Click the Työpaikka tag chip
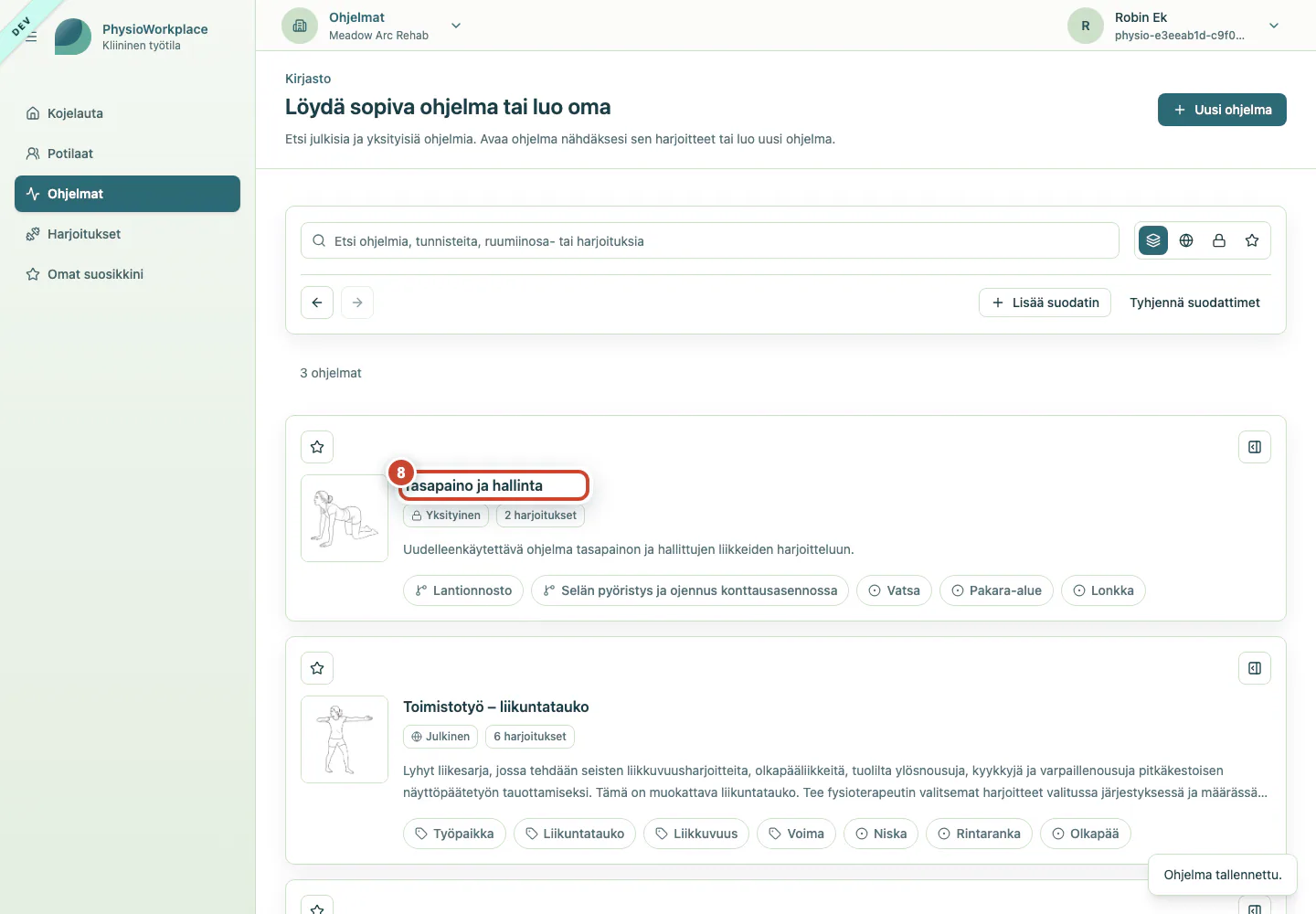The height and width of the screenshot is (914, 1316). click(454, 834)
